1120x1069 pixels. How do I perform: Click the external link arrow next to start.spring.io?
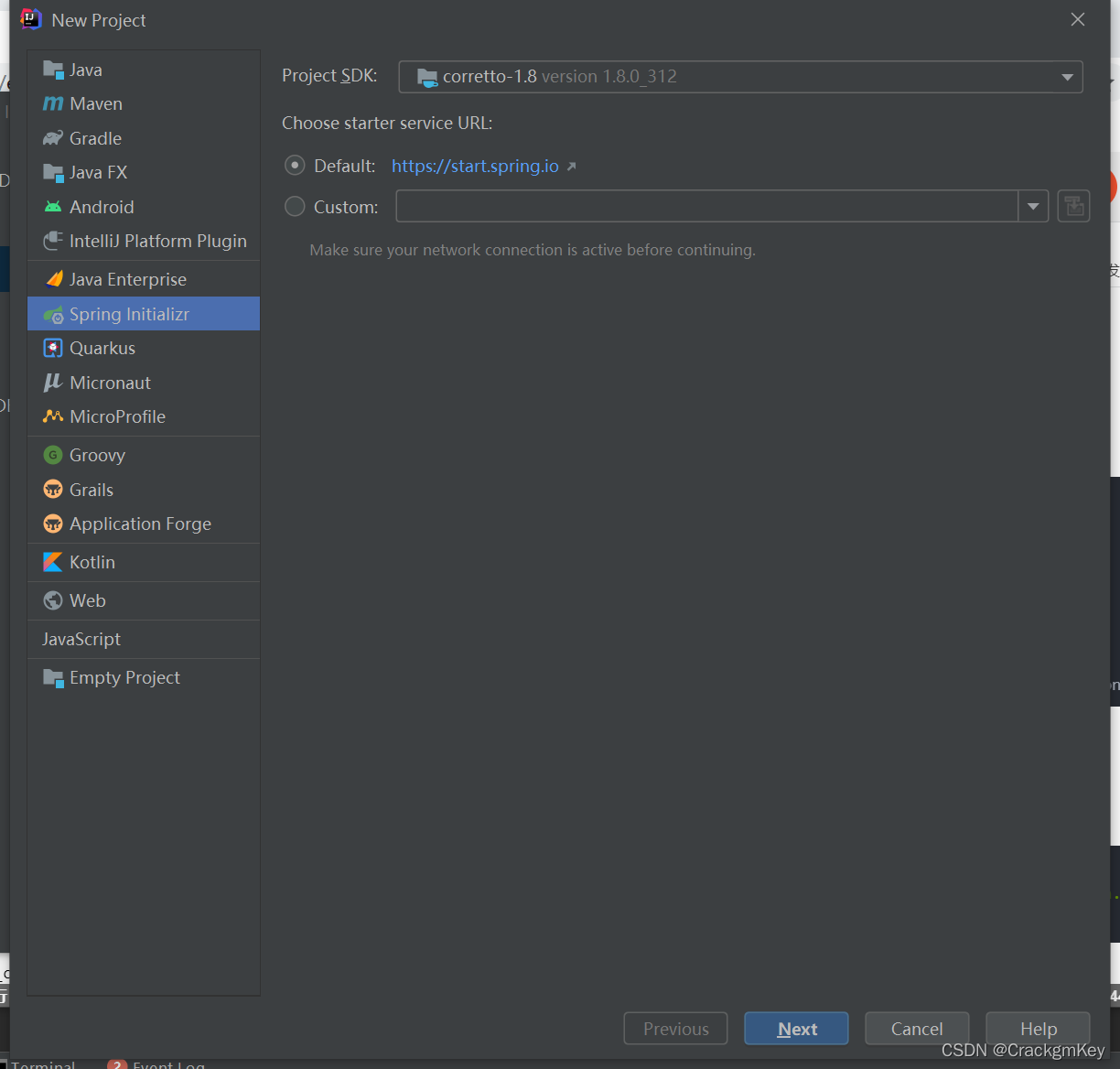572,167
